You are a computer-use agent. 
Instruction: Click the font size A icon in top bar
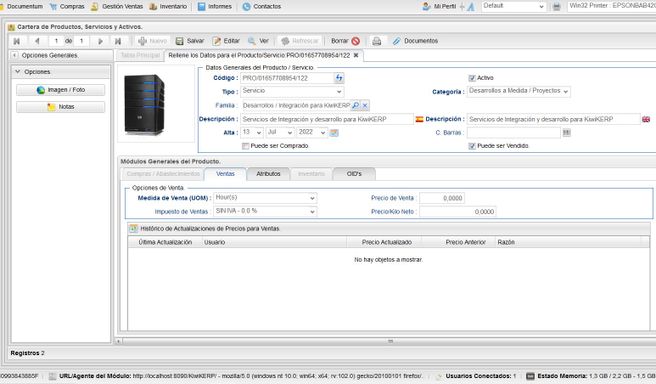pos(471,6)
